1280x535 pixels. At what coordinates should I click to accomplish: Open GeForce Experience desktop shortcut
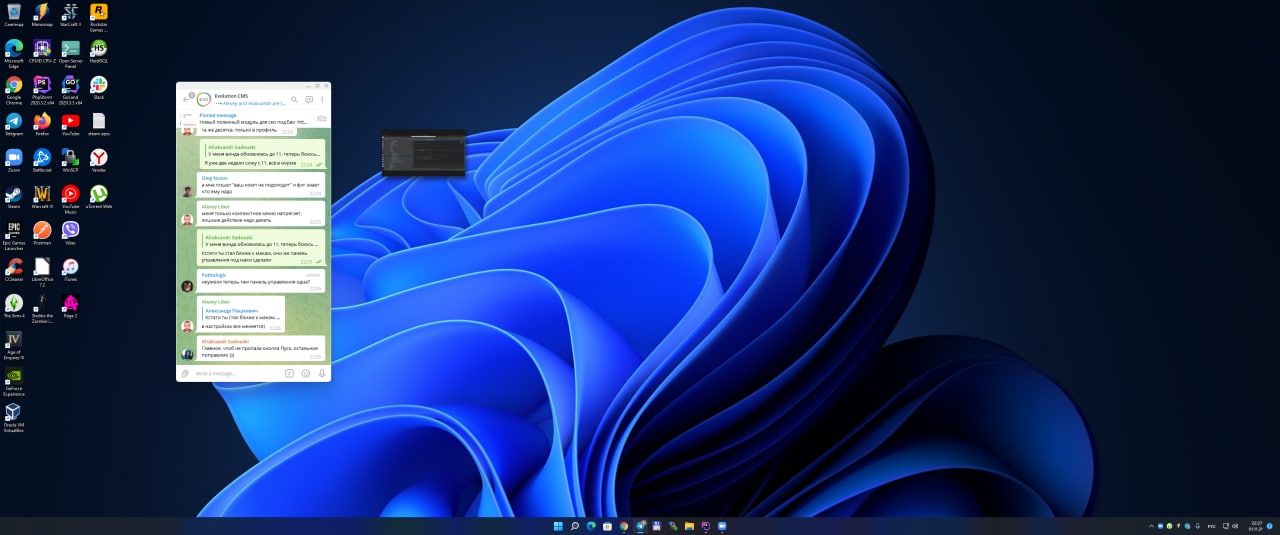[13, 382]
